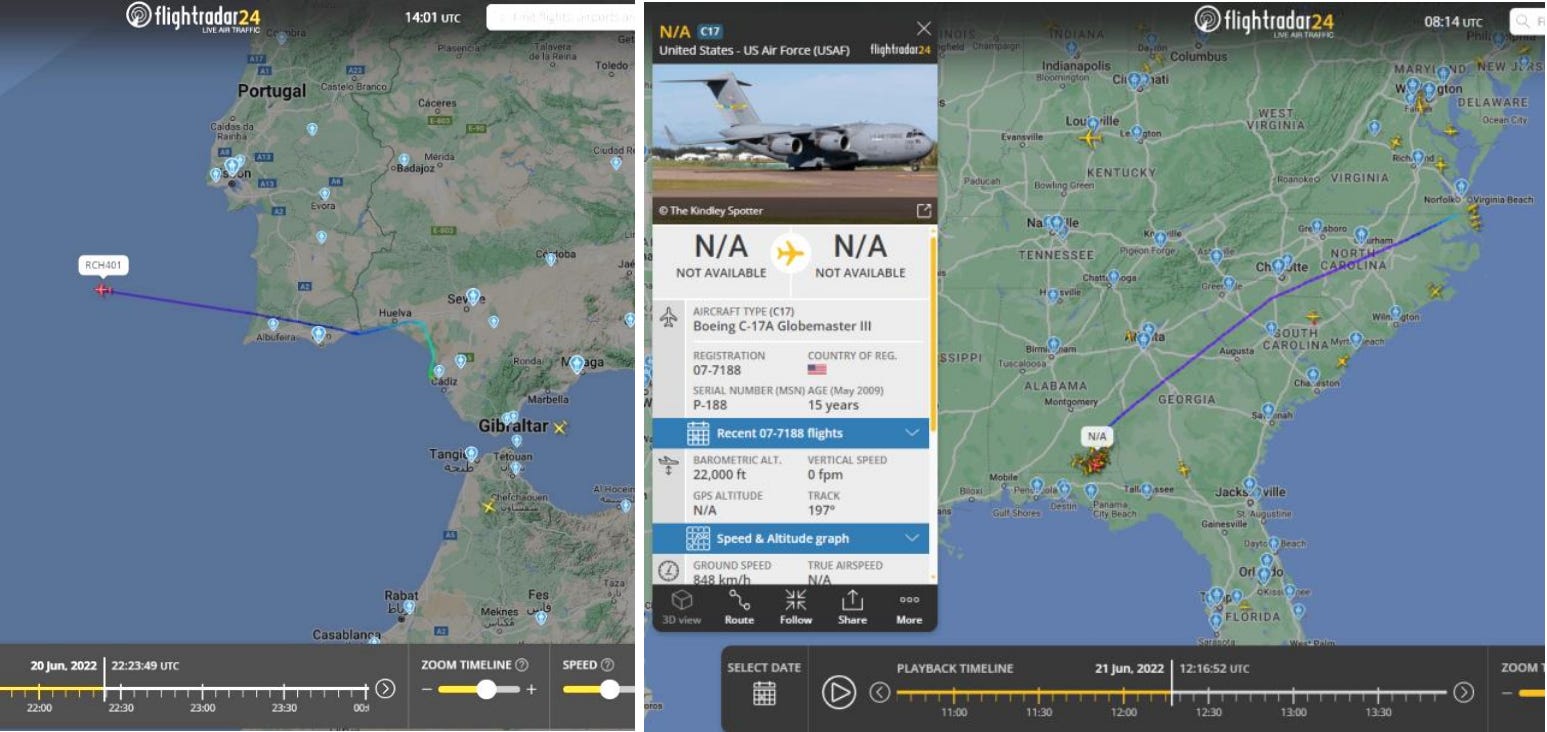Image resolution: width=1547 pixels, height=732 pixels.
Task: Click the plus to zoom timeline in
Action: [531, 689]
